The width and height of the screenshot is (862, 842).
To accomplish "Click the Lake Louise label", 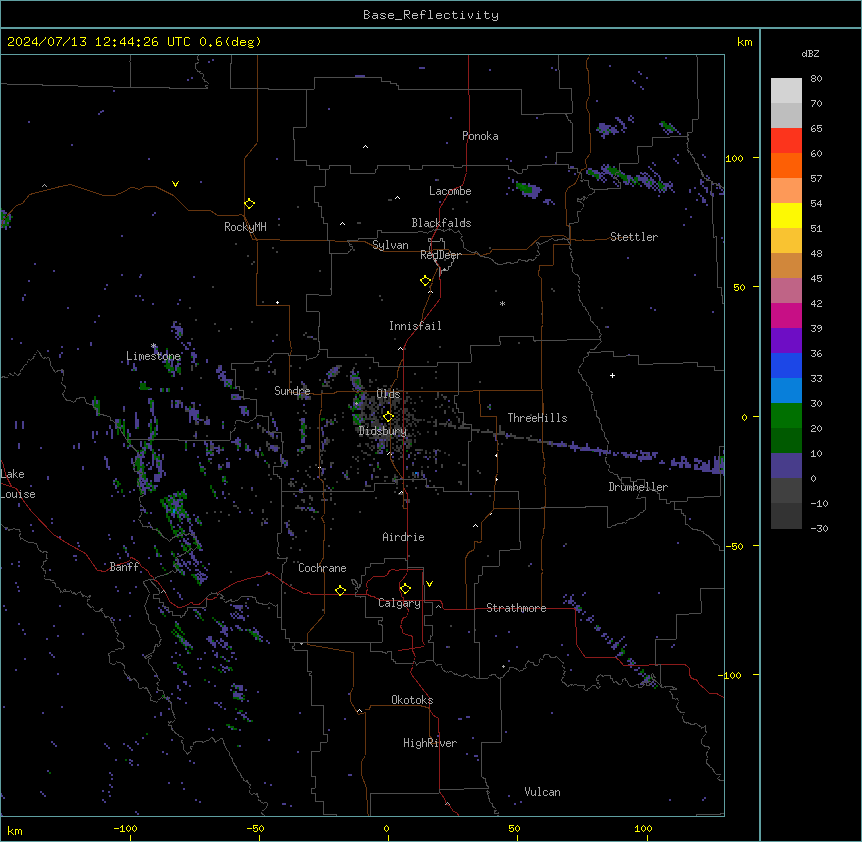I will (x=18, y=484).
